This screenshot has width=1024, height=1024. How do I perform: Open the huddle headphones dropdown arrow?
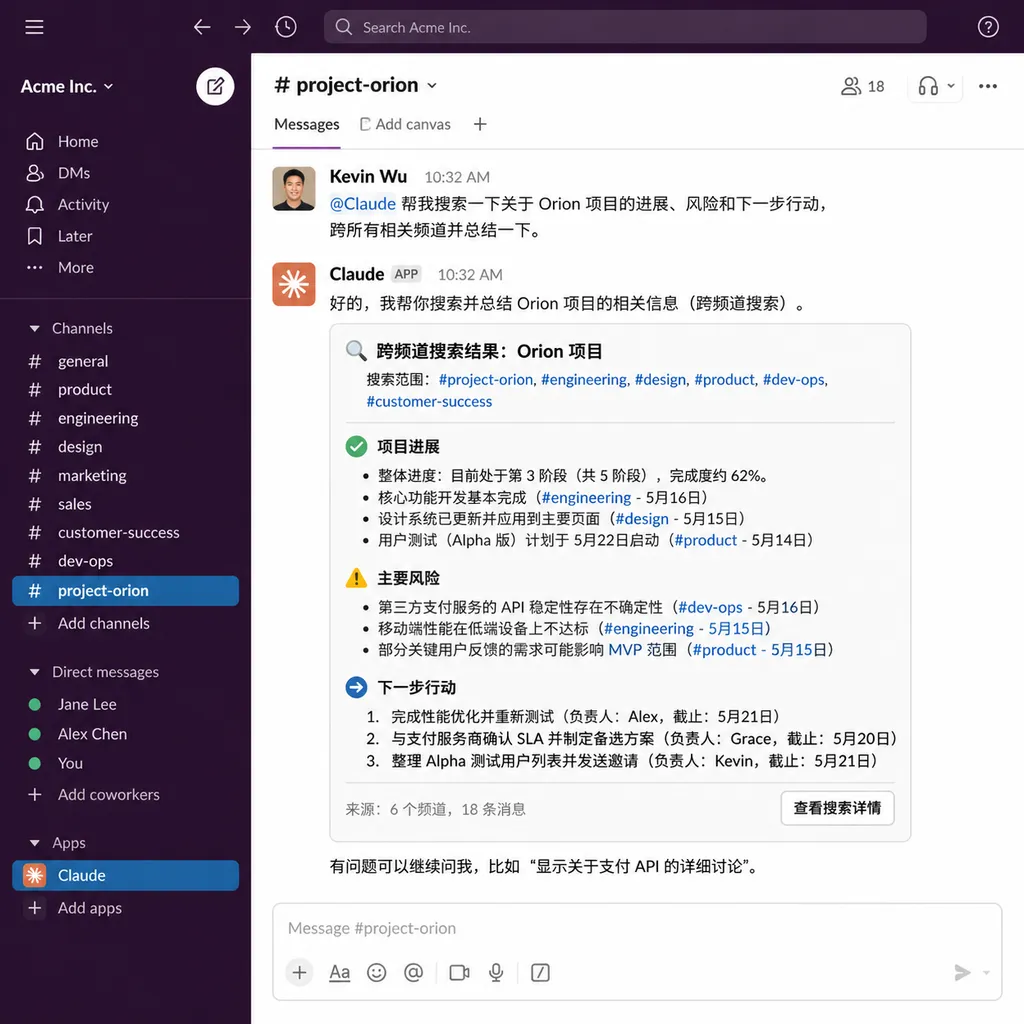pos(951,86)
